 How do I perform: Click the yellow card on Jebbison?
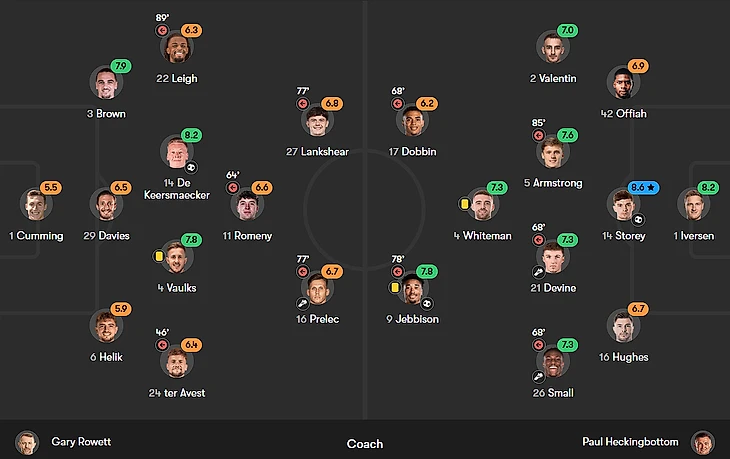click(396, 287)
